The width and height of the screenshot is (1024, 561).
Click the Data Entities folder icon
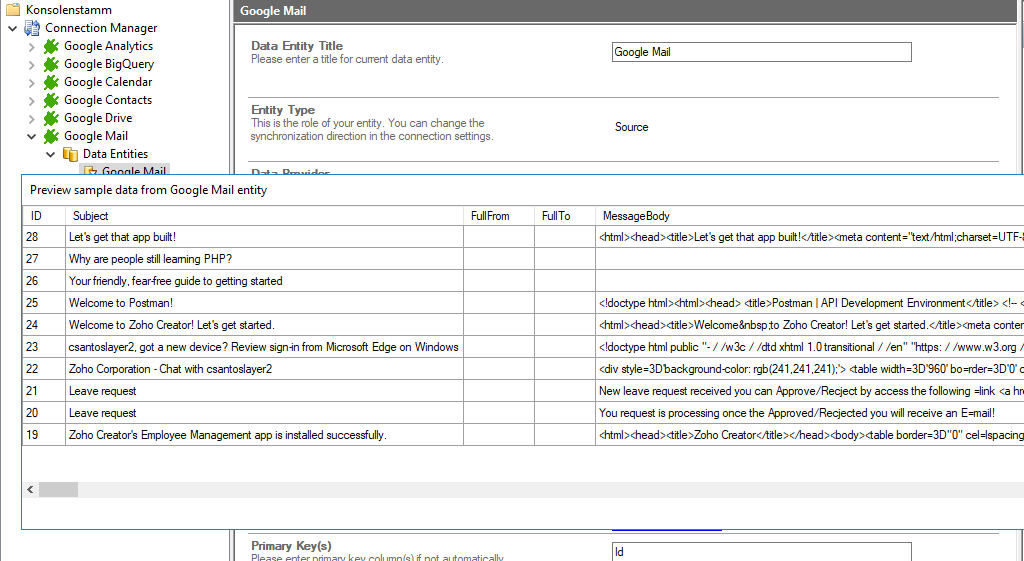point(70,154)
